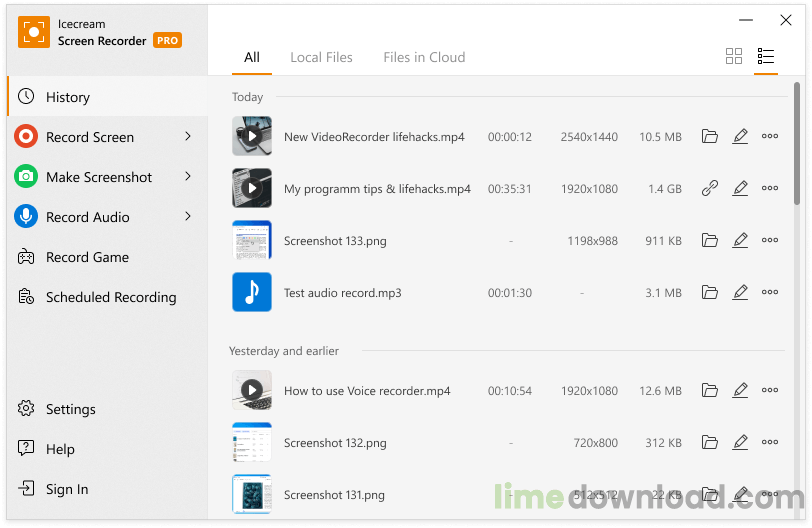This screenshot has height=528, width=812.
Task: Expand Record Audio submenu arrow
Action: [188, 216]
